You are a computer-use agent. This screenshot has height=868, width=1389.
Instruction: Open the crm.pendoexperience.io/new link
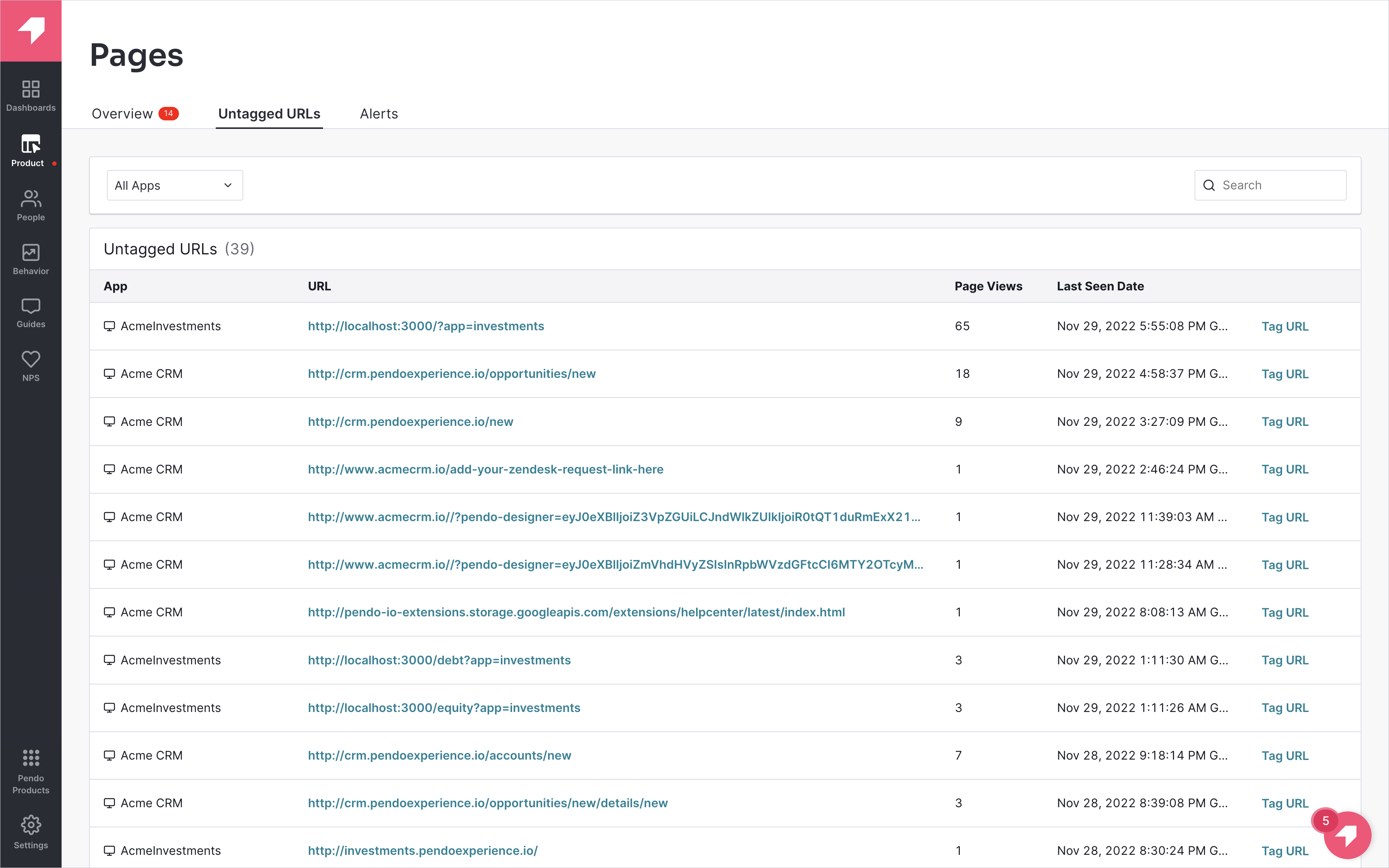point(411,422)
